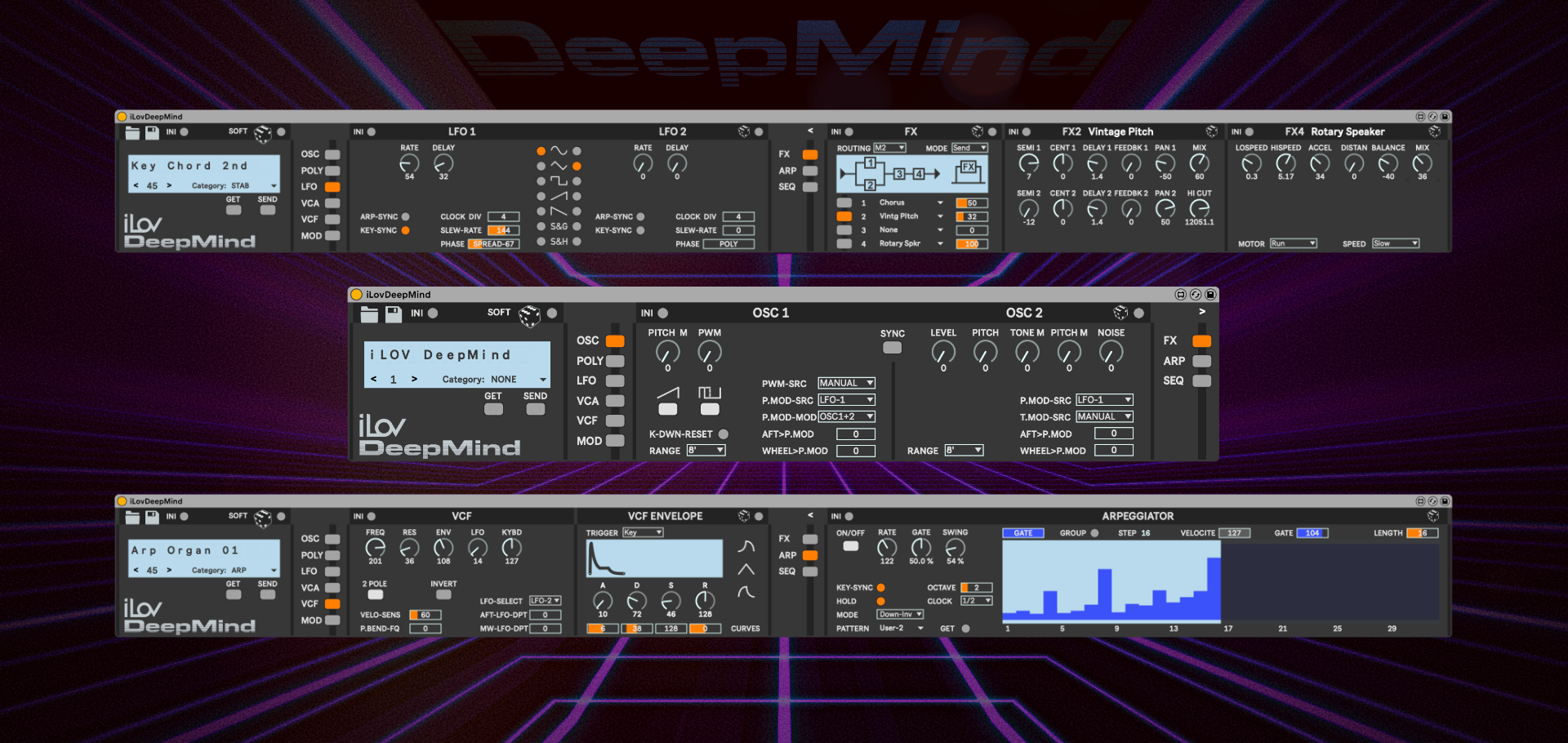Select OSC 1 sawtooth waveform button

click(x=668, y=409)
